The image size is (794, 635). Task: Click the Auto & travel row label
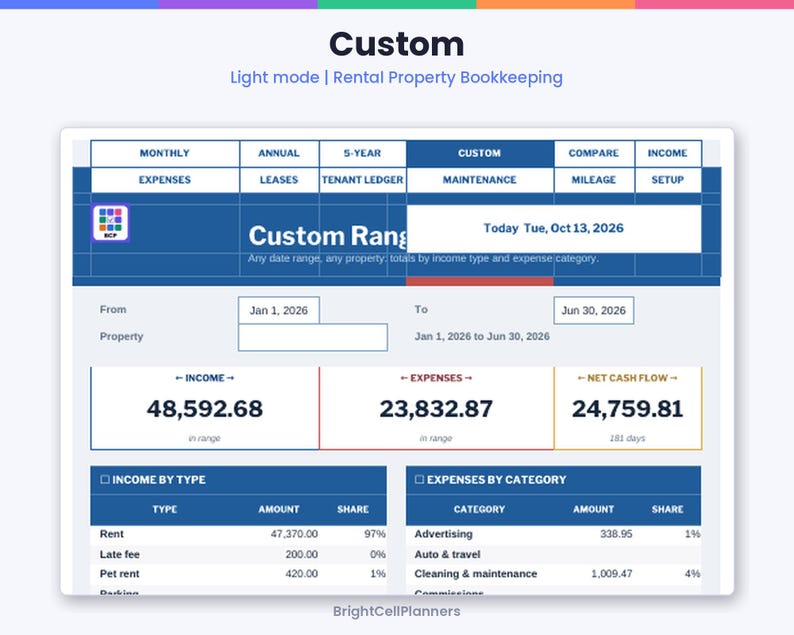[x=447, y=554]
